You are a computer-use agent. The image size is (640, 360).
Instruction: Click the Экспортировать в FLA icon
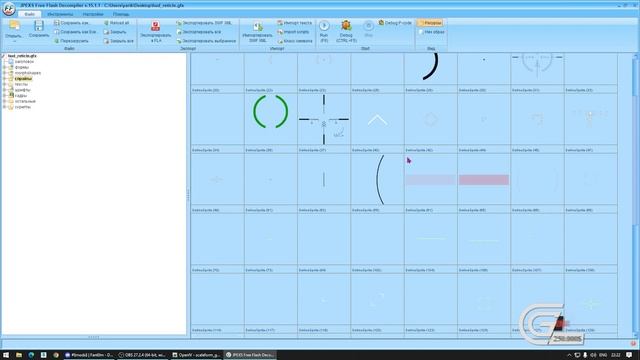pyautogui.click(x=155, y=26)
